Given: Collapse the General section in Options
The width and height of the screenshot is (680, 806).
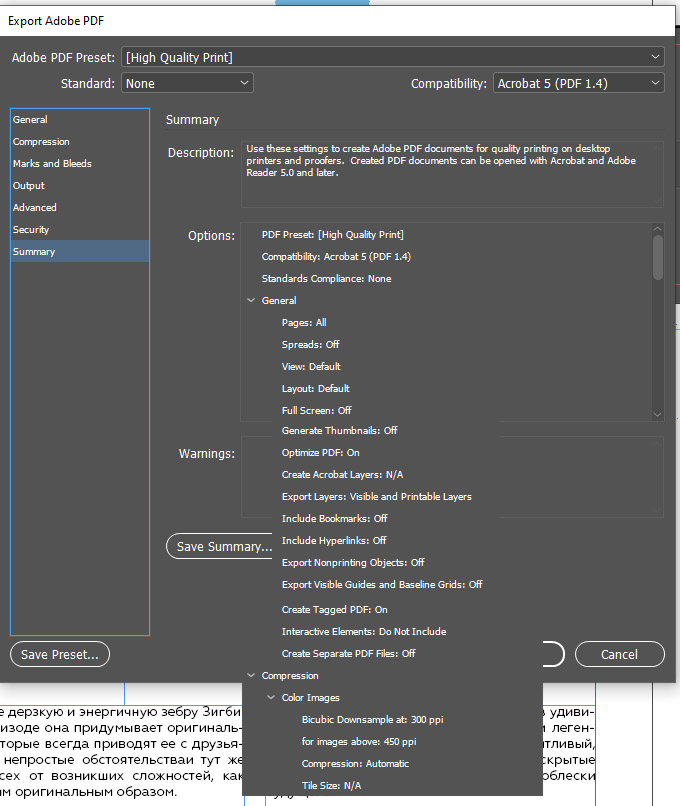Looking at the screenshot, I should click(251, 300).
